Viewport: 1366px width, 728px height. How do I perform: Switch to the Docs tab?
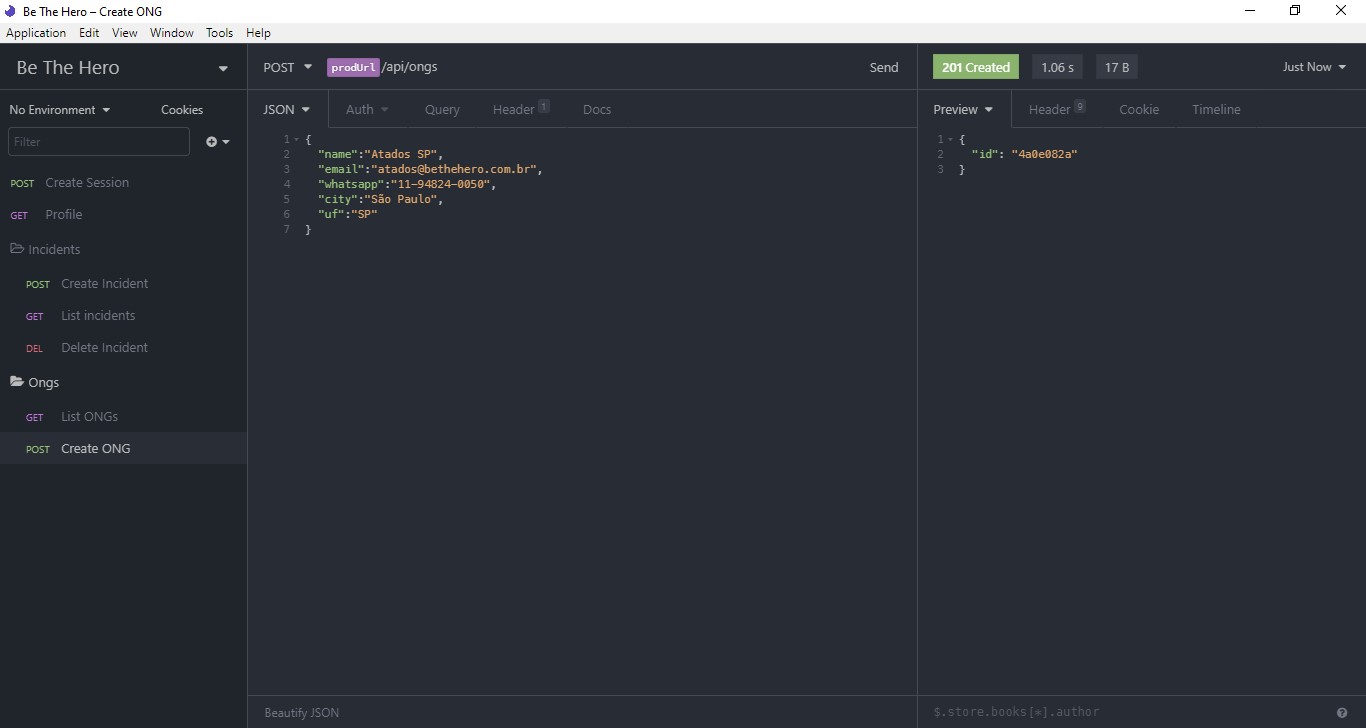coord(597,109)
